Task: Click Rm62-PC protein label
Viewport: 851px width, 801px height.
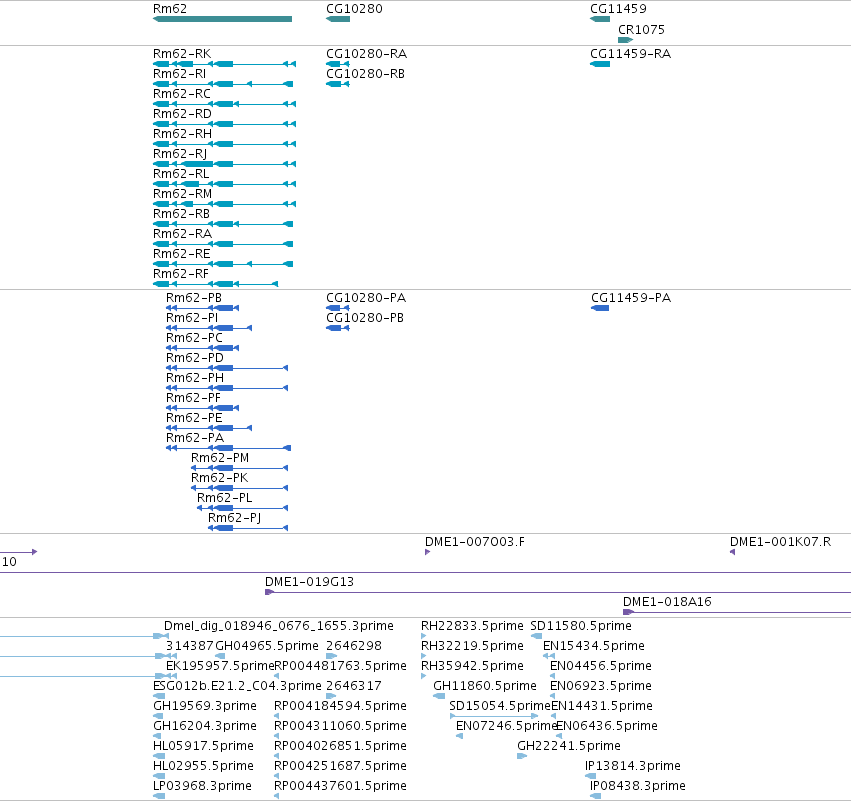Action: 194,338
